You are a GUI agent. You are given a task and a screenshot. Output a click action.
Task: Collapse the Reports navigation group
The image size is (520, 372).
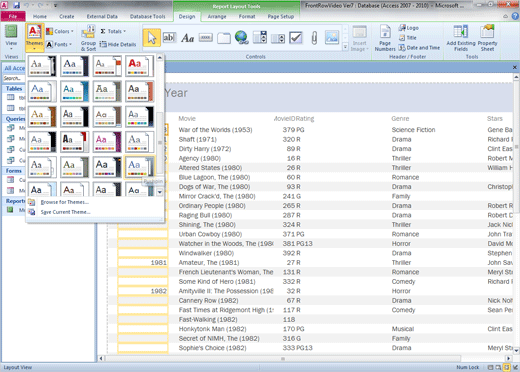tap(15, 201)
